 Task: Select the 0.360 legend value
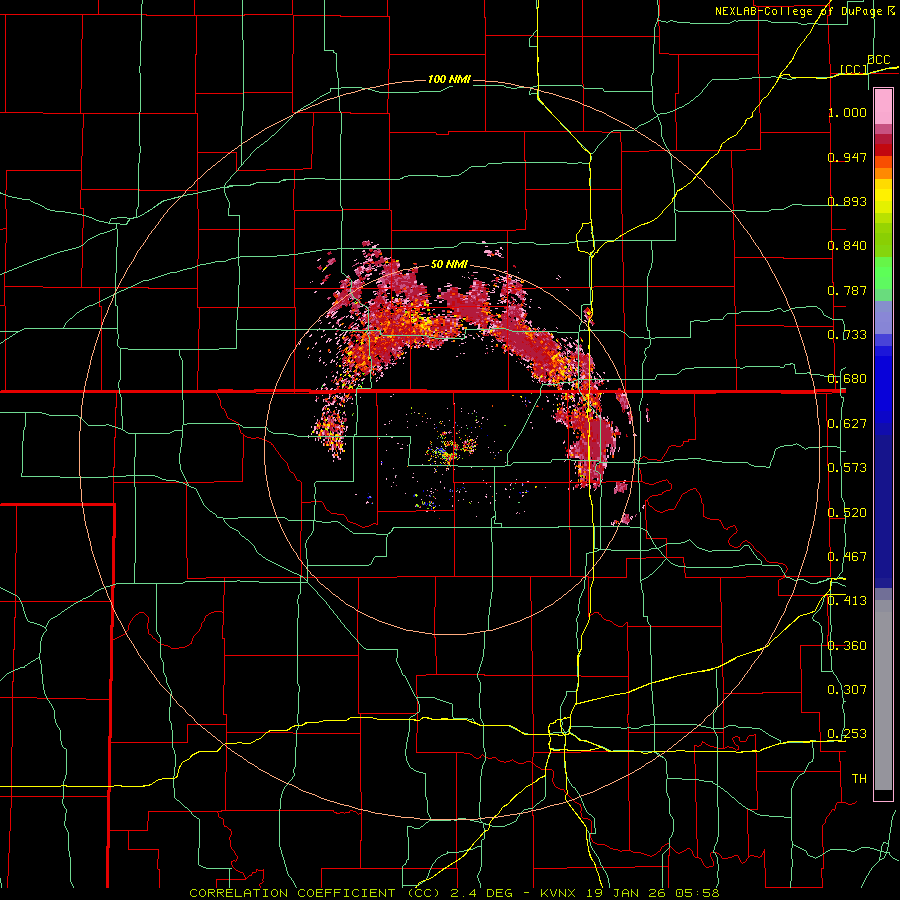(x=847, y=646)
